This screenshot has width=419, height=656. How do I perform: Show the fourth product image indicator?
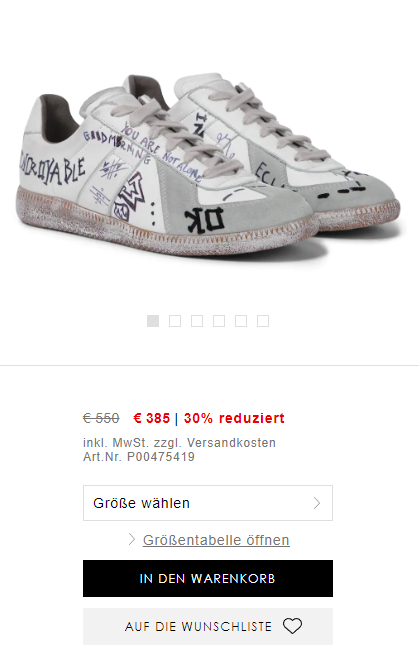point(219,321)
